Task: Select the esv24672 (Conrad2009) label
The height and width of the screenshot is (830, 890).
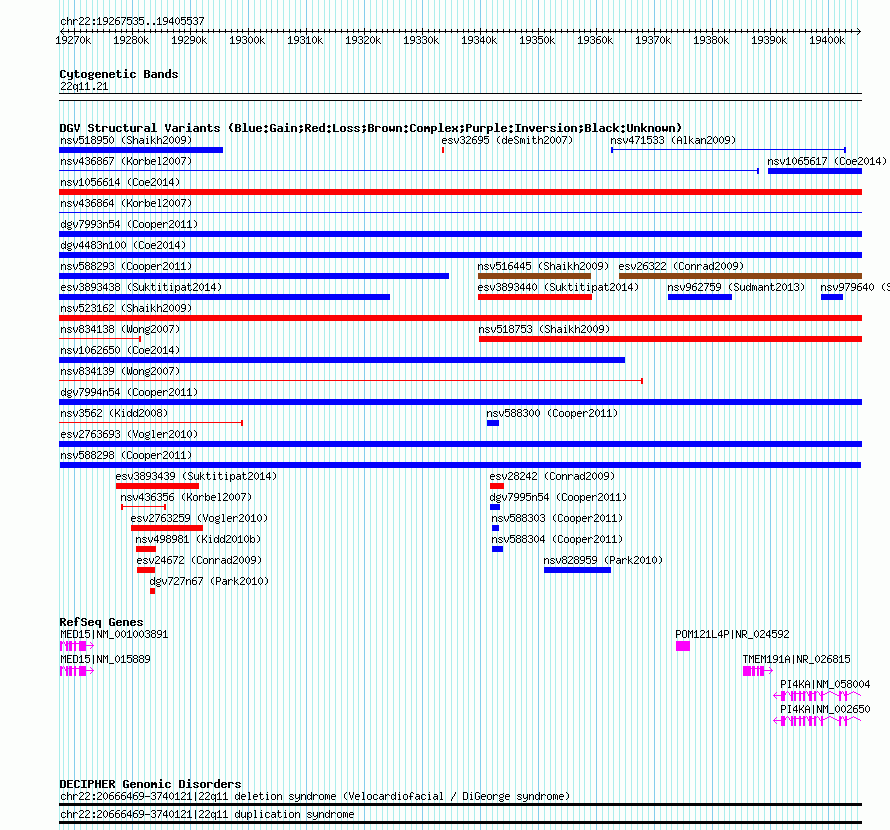Action: pyautogui.click(x=199, y=560)
